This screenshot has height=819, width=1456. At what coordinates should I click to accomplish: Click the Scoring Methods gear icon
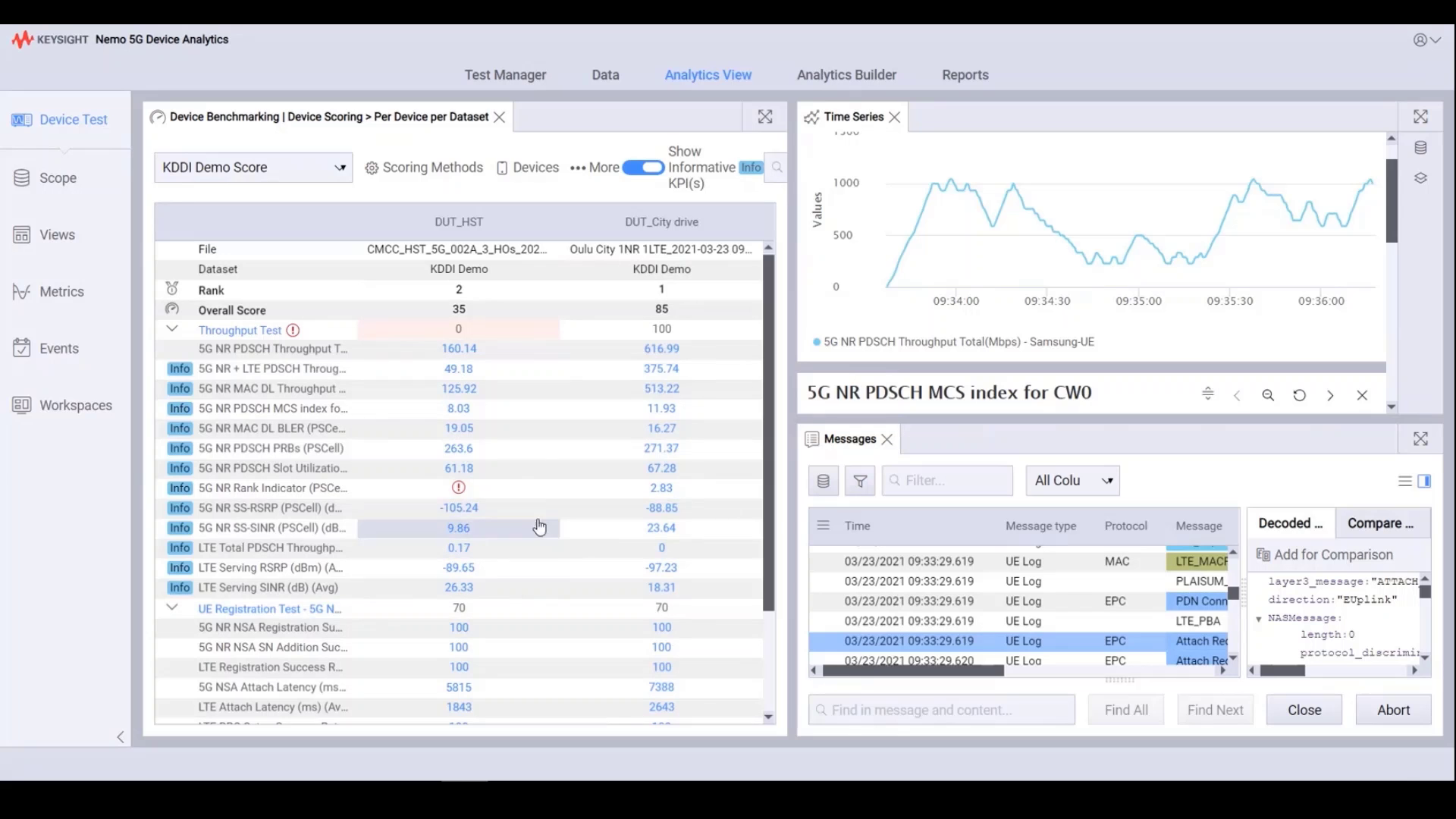pos(372,167)
